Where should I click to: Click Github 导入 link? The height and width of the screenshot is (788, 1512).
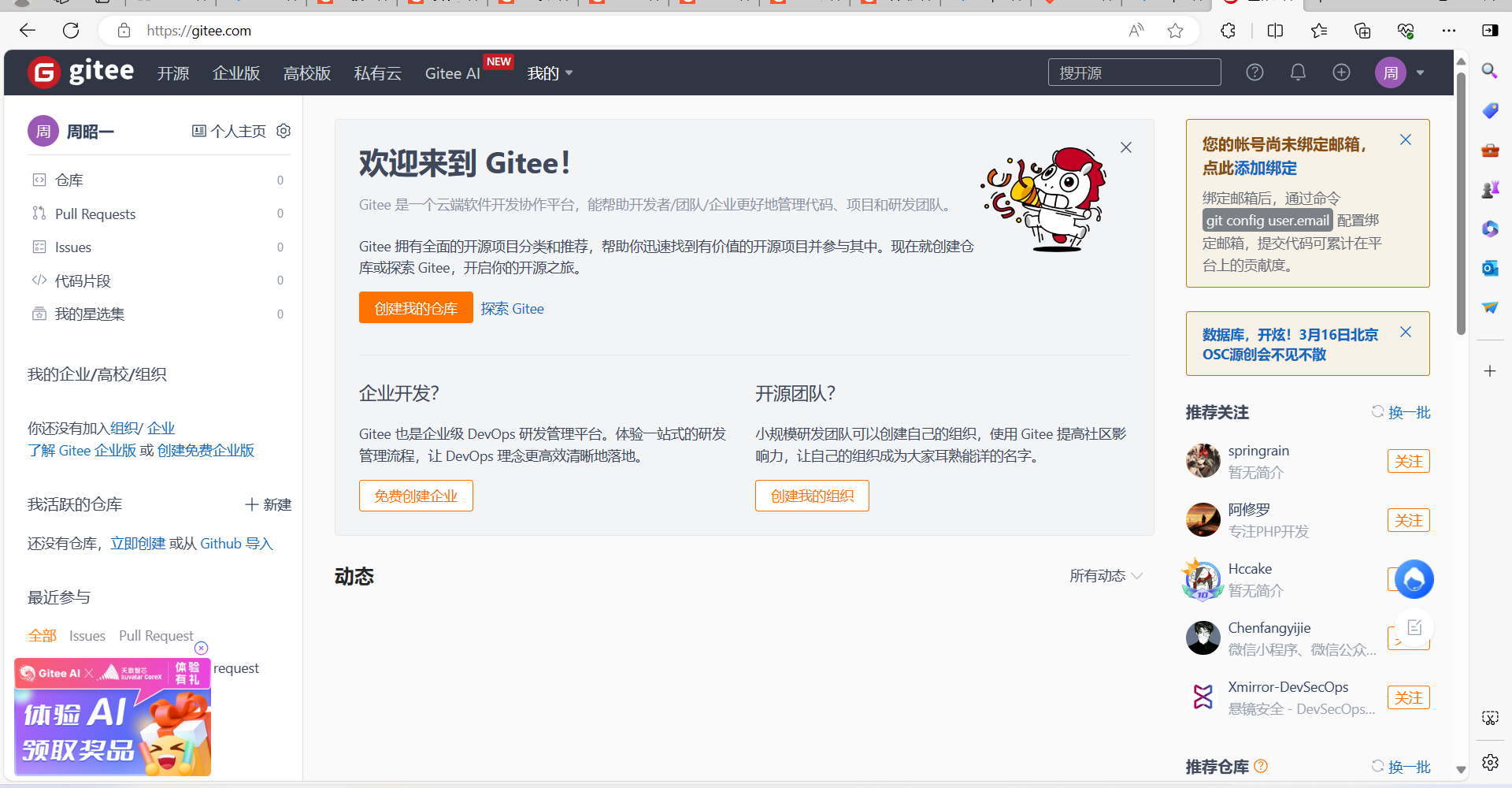point(236,544)
